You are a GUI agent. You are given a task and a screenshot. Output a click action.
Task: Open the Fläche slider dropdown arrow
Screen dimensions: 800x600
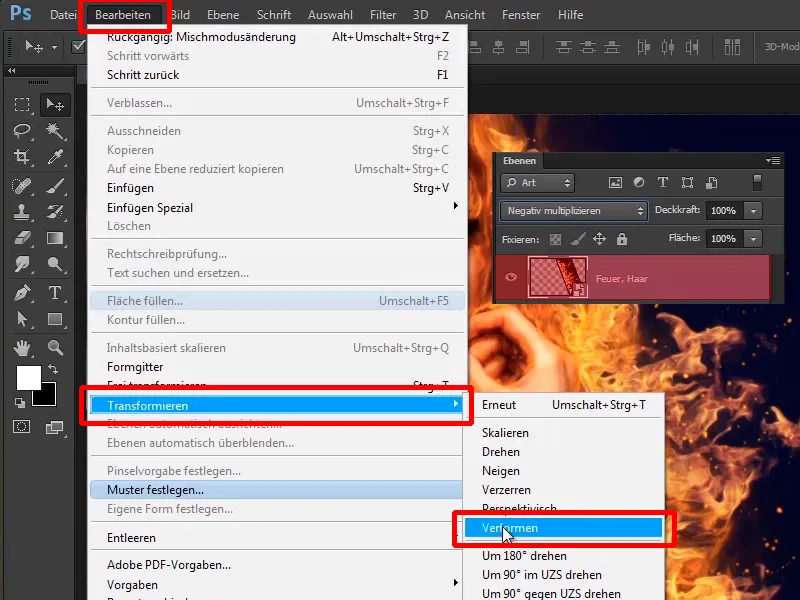753,239
